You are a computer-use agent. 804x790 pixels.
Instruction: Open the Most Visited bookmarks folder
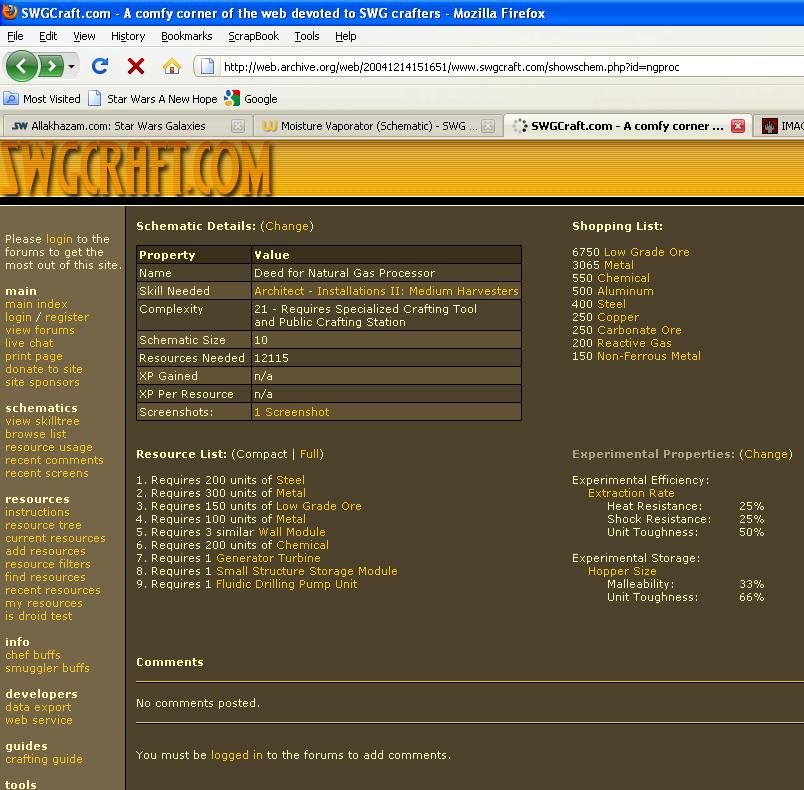[x=42, y=99]
